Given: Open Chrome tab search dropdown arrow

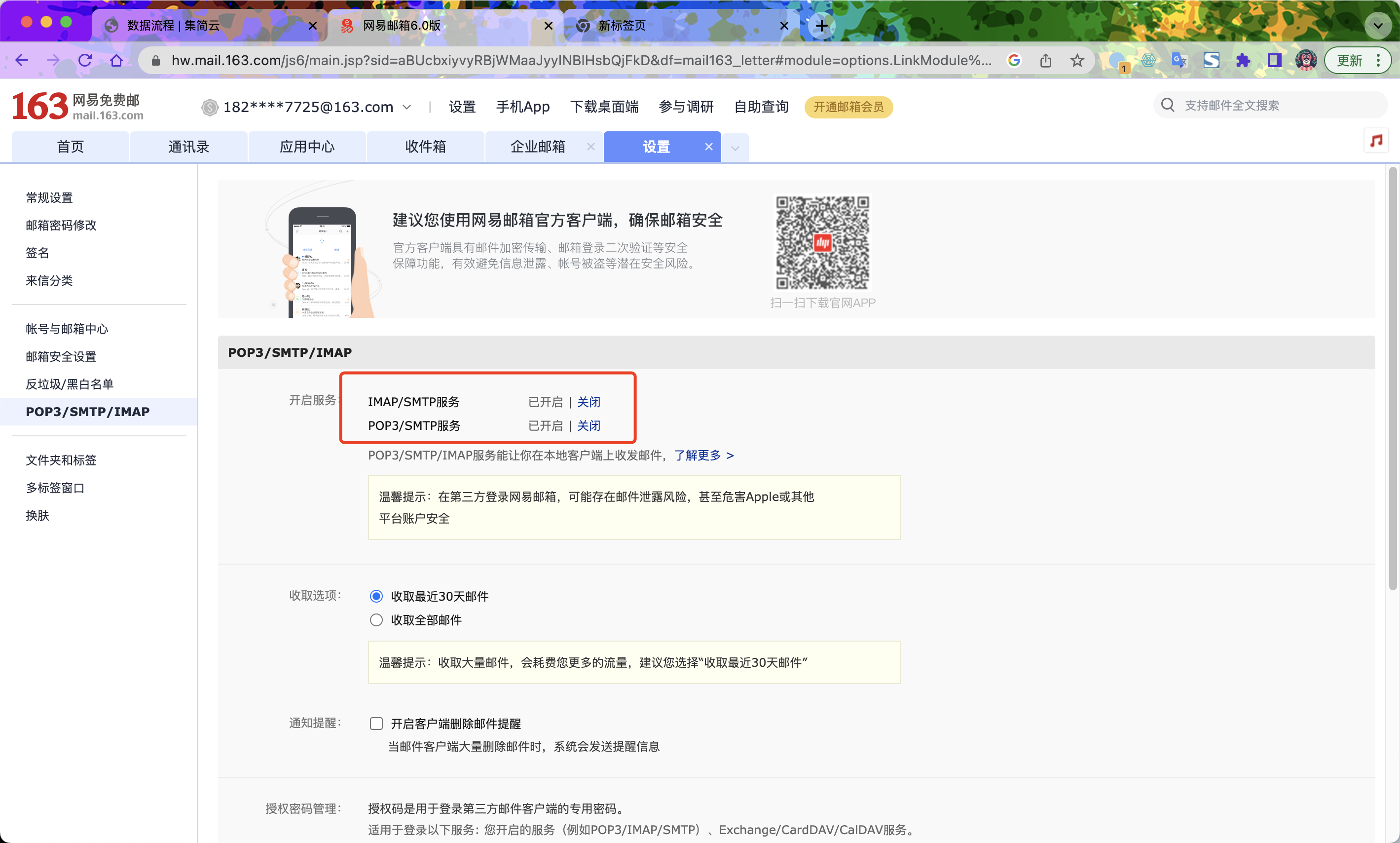Looking at the screenshot, I should click(x=1377, y=26).
